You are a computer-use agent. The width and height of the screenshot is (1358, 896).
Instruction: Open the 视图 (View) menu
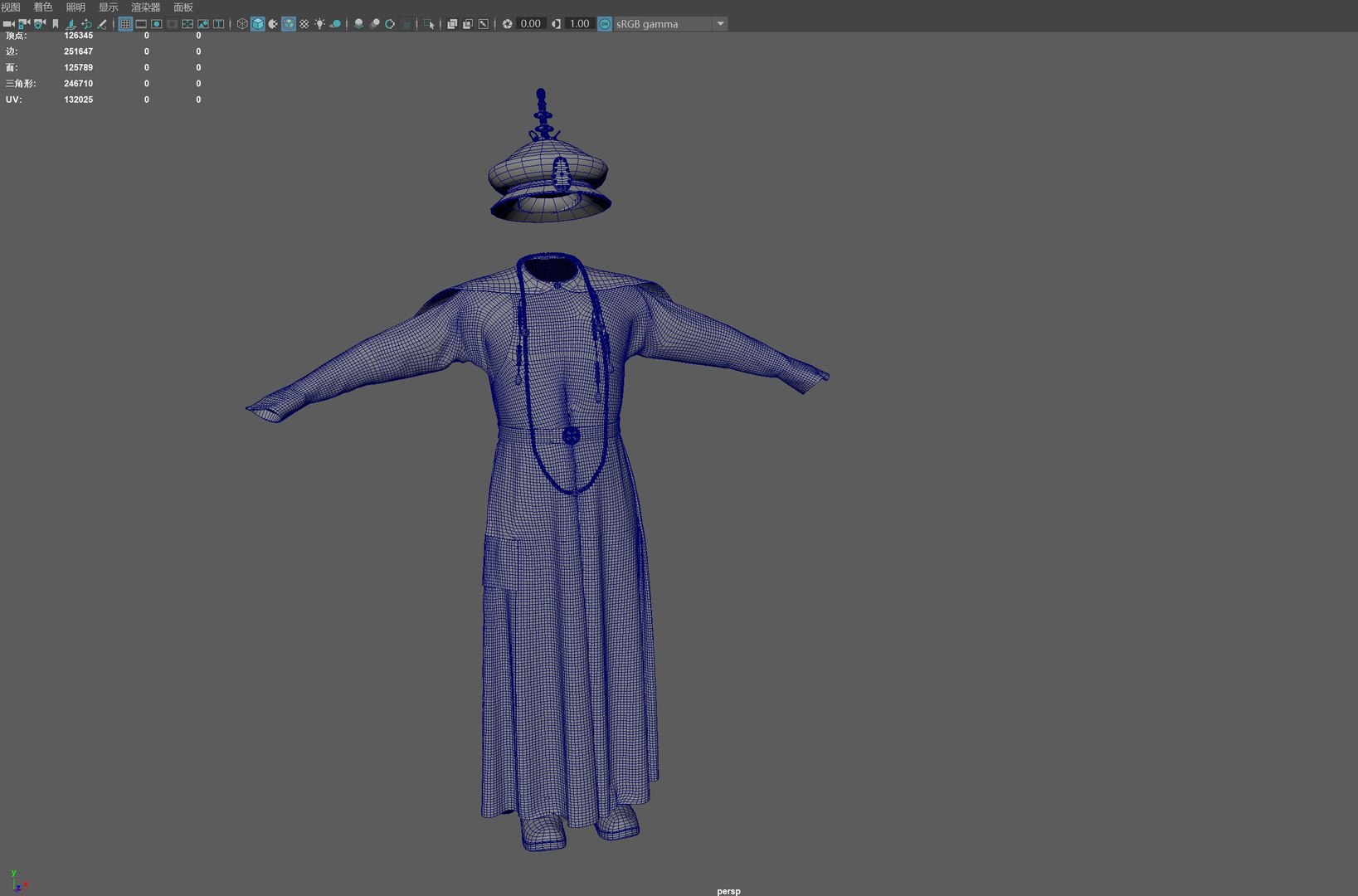[x=11, y=7]
